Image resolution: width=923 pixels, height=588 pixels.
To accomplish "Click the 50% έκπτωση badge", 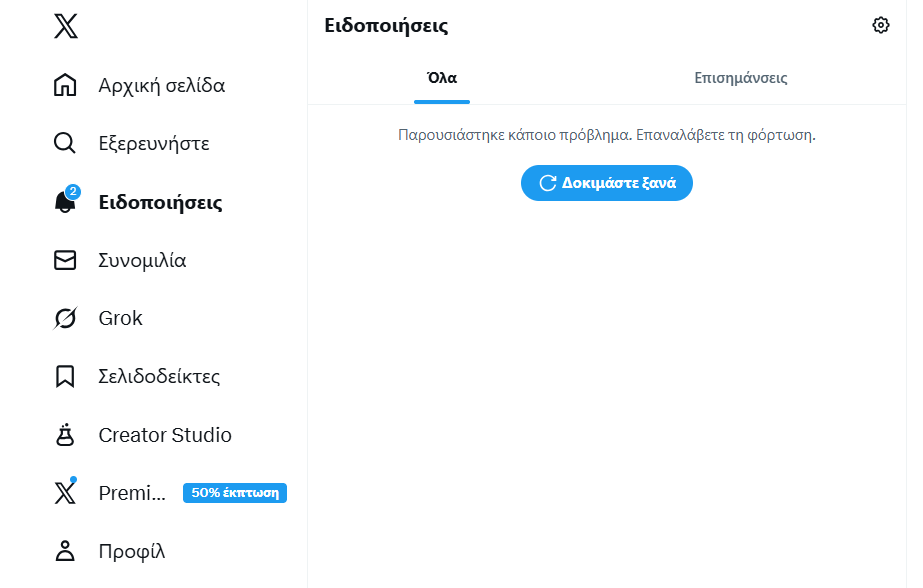I will [235, 493].
